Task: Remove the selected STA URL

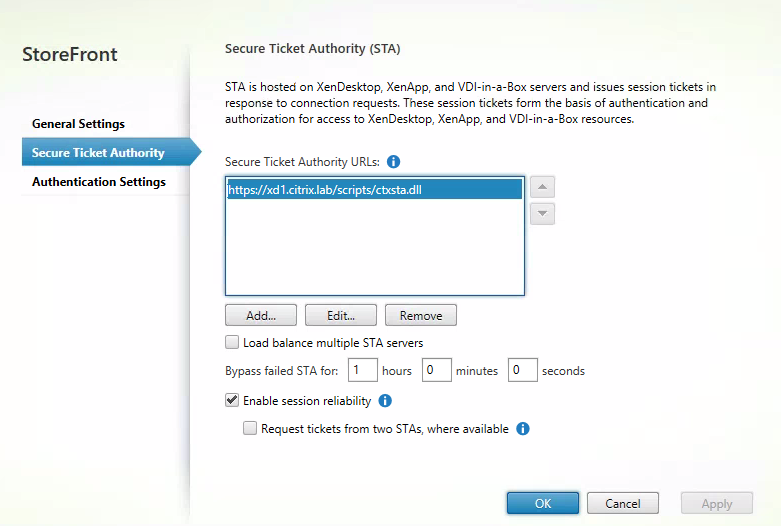Action: [420, 315]
